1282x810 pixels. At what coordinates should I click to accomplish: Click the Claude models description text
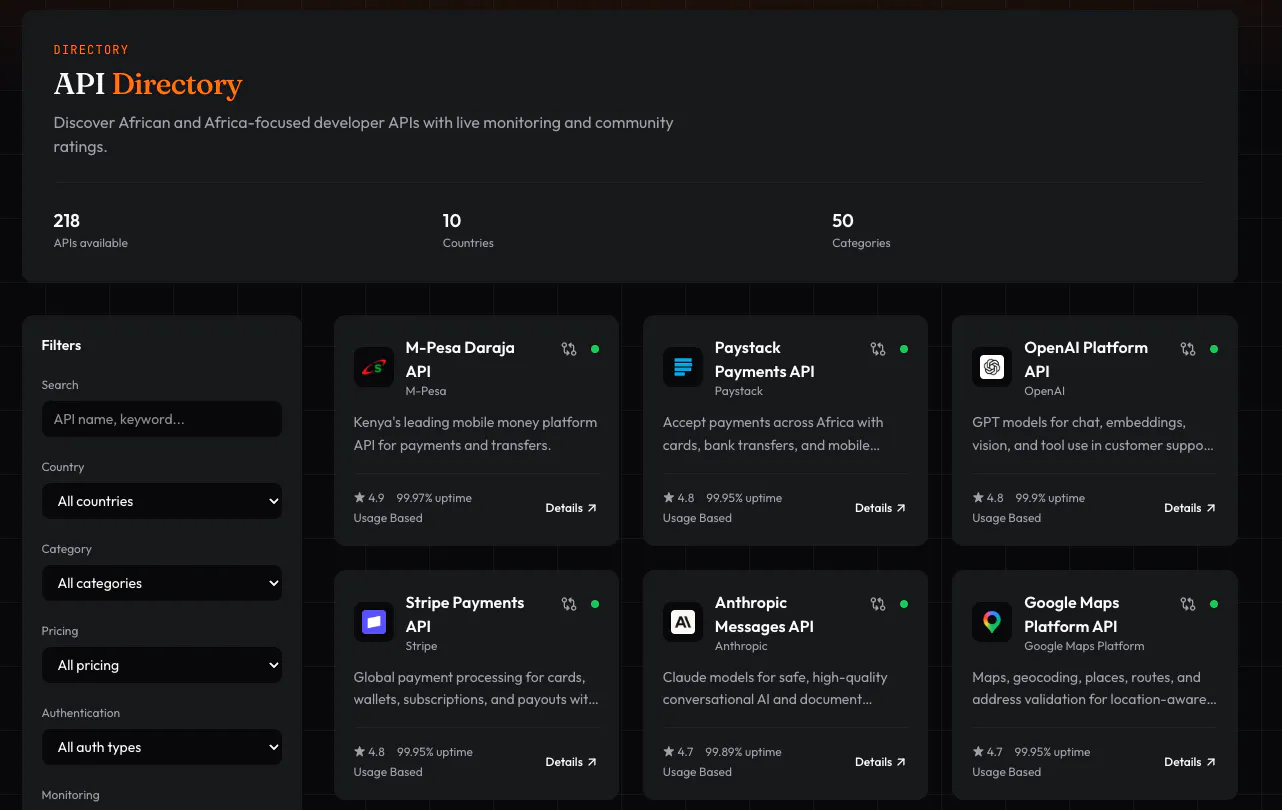[775, 688]
